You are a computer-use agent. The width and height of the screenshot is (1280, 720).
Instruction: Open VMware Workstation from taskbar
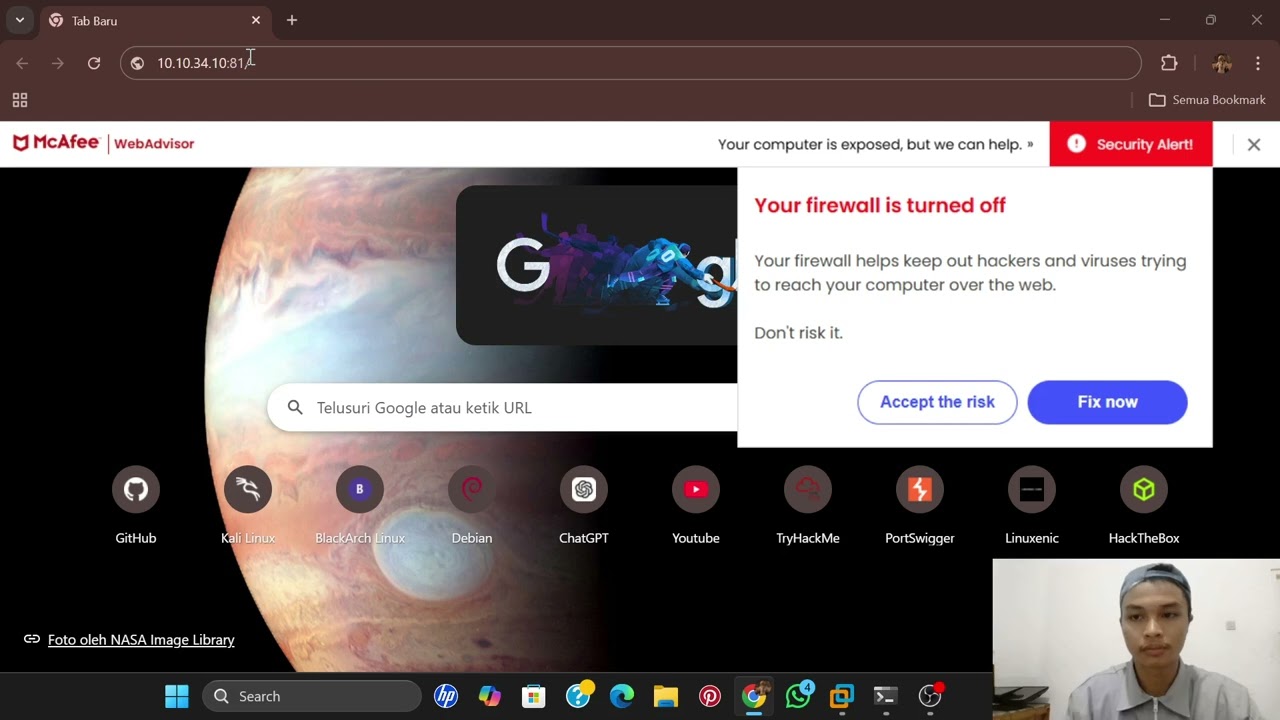pos(842,696)
